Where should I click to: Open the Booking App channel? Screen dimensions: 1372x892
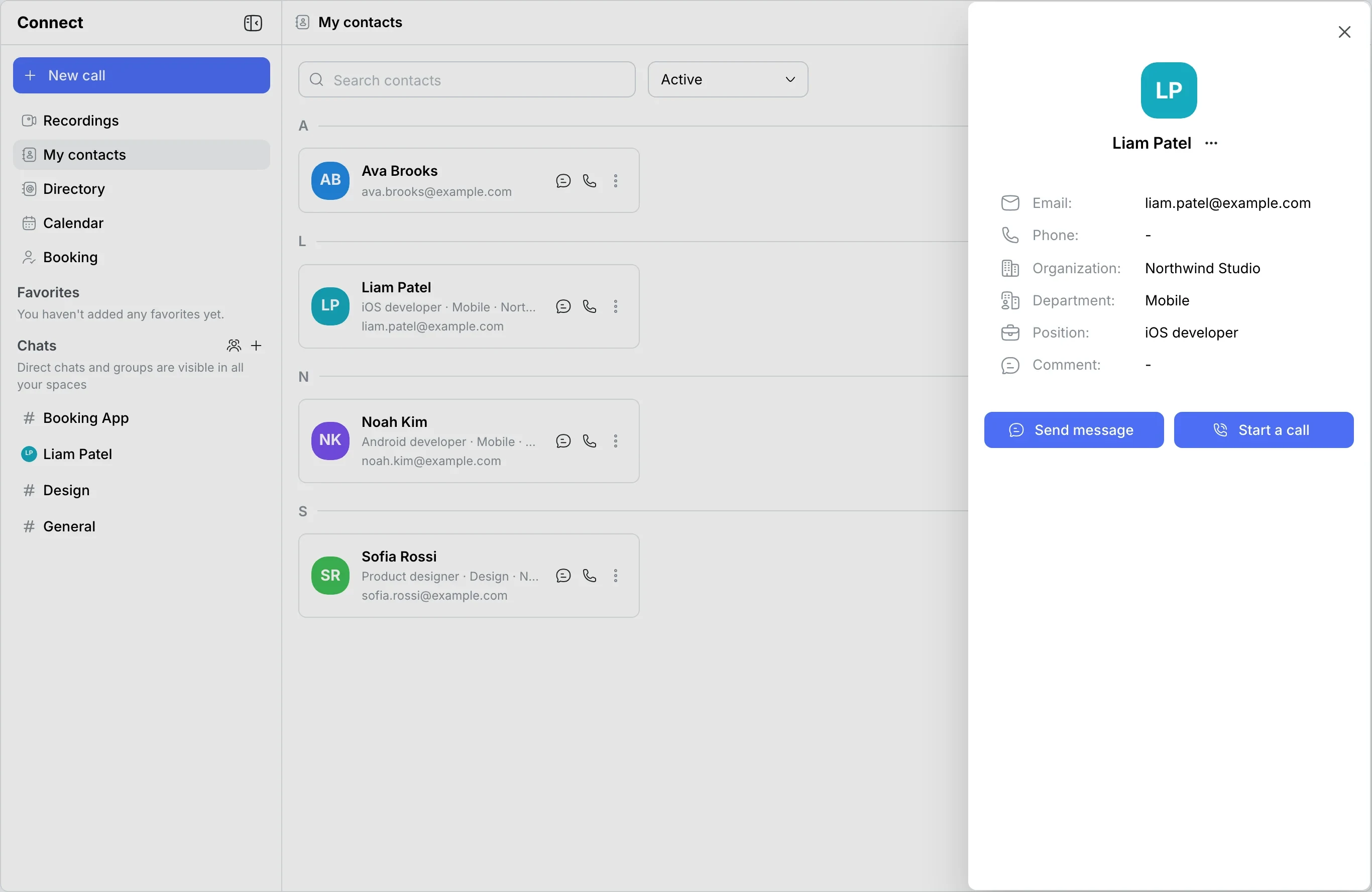[x=141, y=418]
